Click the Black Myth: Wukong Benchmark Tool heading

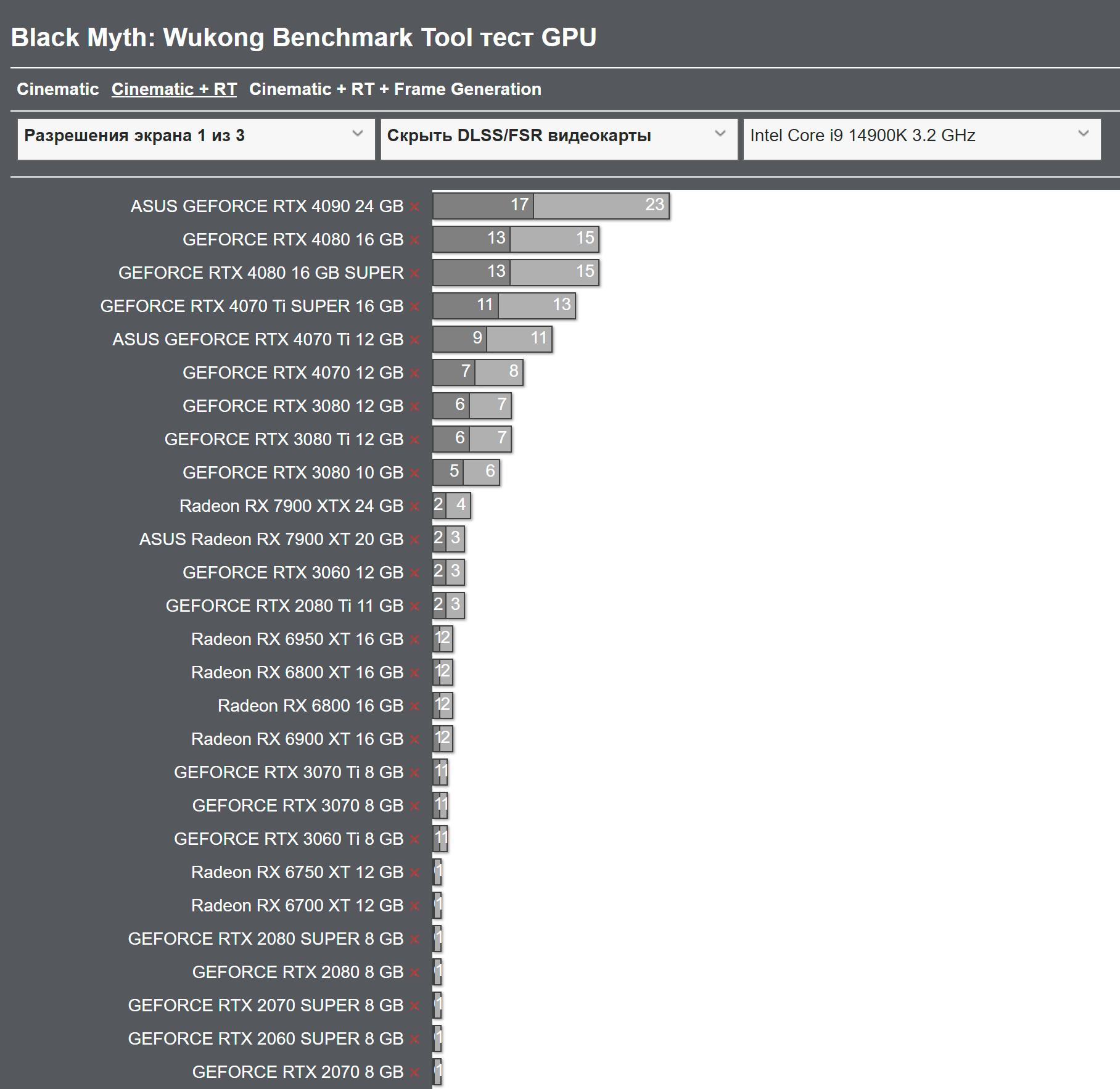click(303, 38)
